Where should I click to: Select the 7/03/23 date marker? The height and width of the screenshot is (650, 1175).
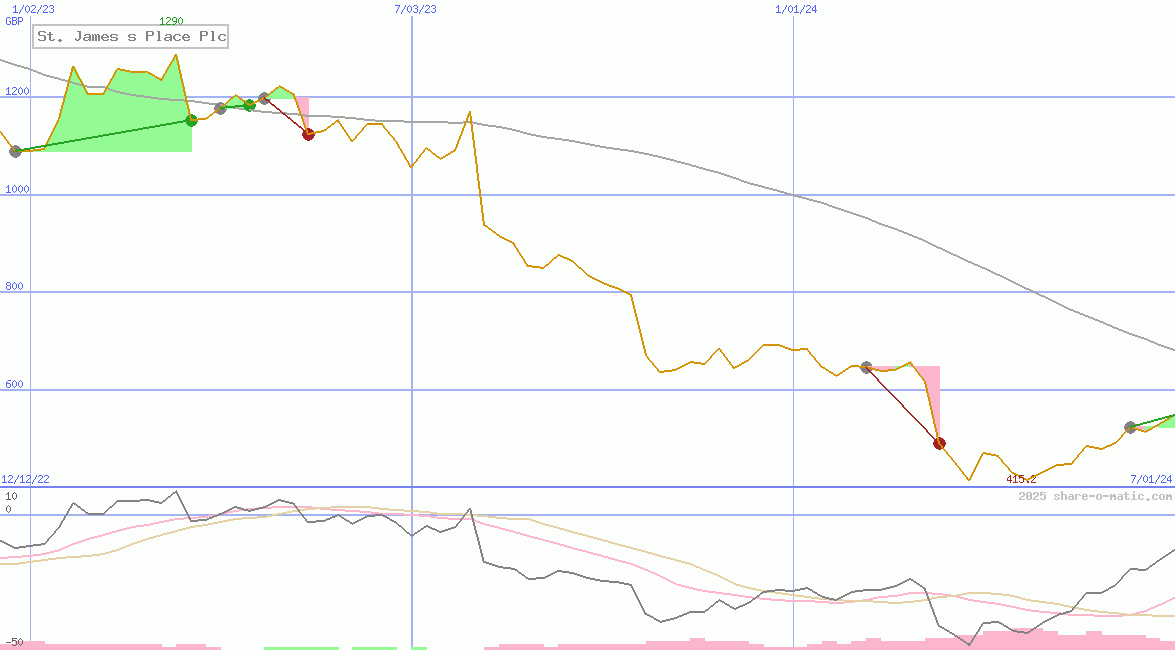(x=416, y=9)
